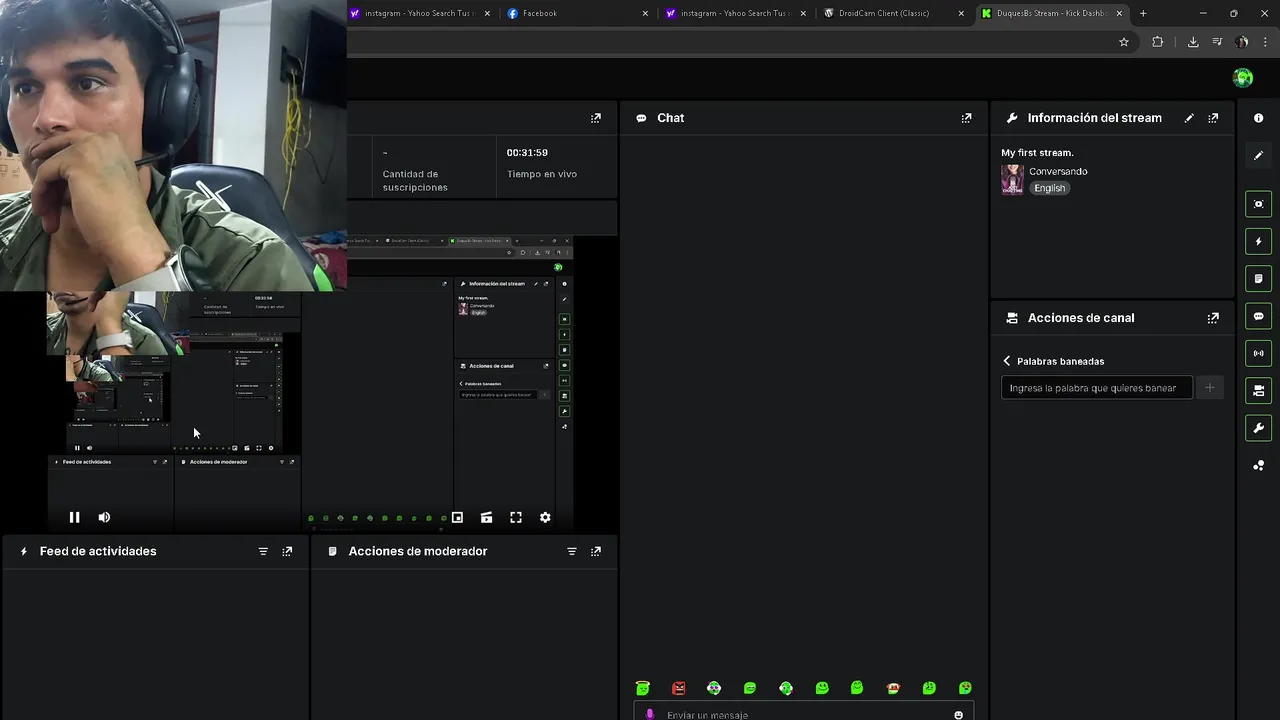Switch stream preview to theater mode
Screen dimensions: 1280x720
click(486, 517)
